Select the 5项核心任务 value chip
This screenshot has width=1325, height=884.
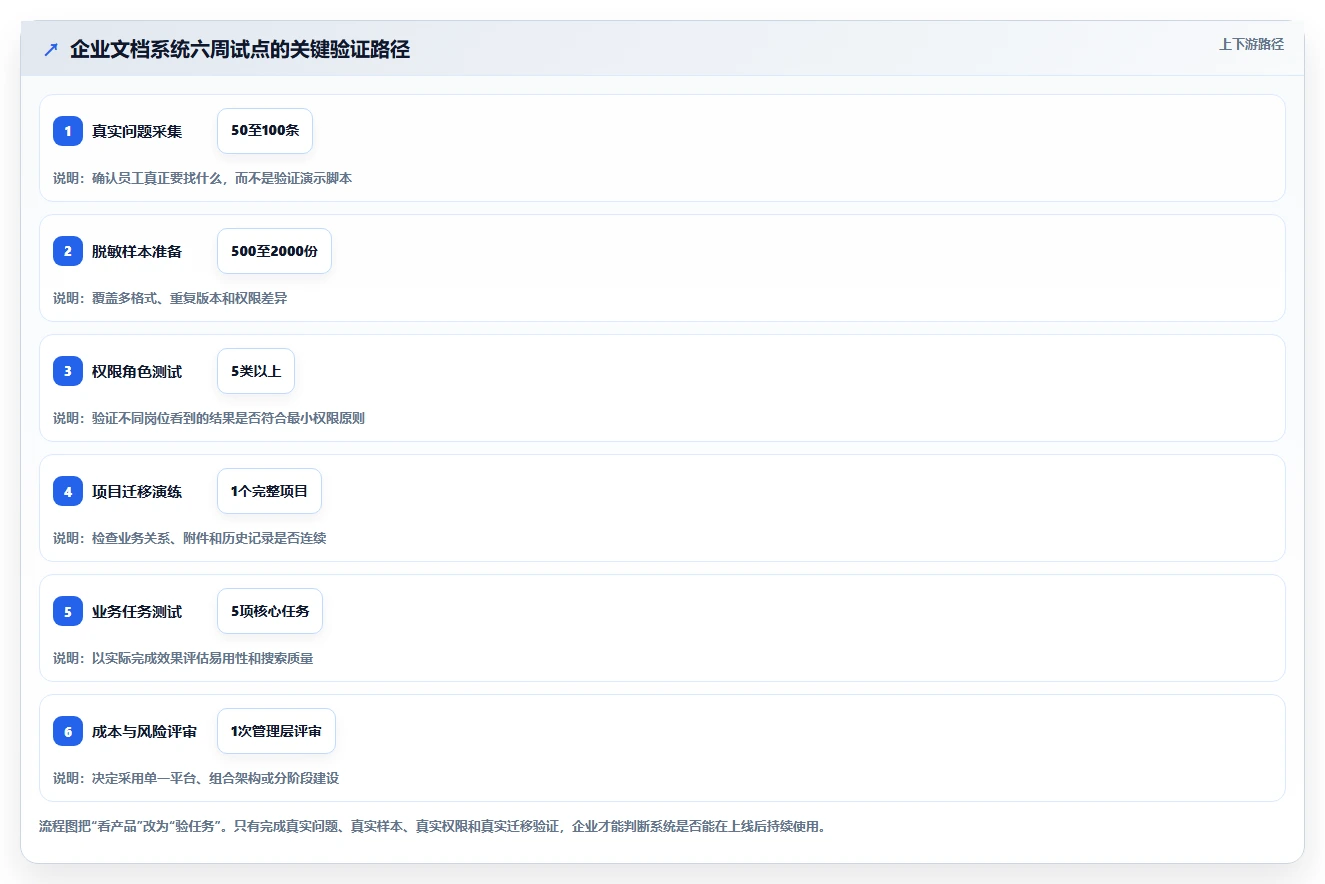[x=270, y=611]
